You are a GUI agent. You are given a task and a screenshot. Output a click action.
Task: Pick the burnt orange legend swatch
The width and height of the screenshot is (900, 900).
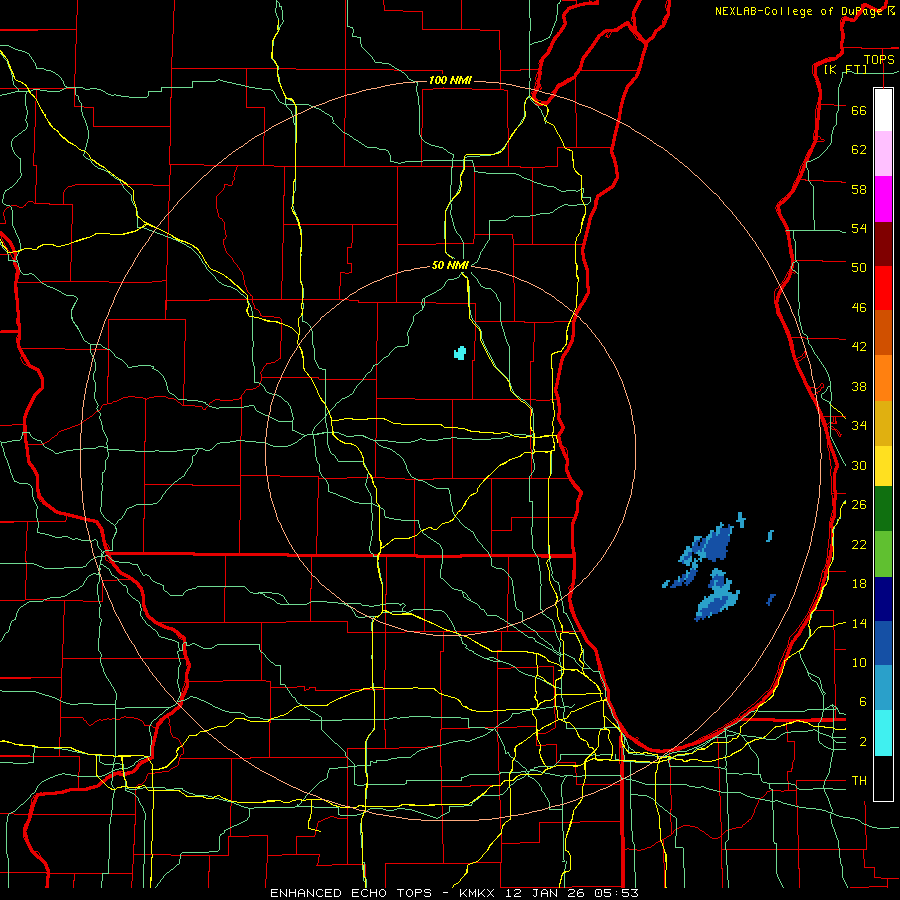coord(883,332)
